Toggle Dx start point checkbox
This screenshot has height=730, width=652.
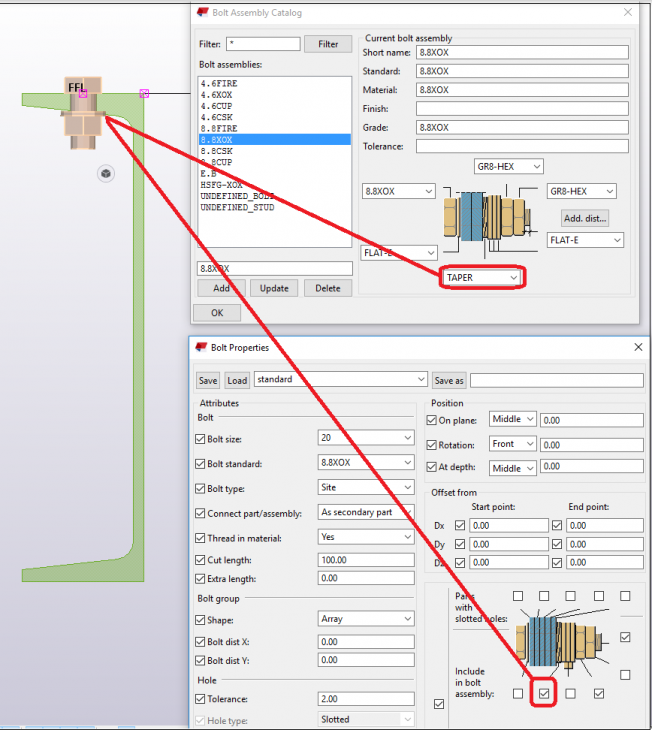pos(460,525)
